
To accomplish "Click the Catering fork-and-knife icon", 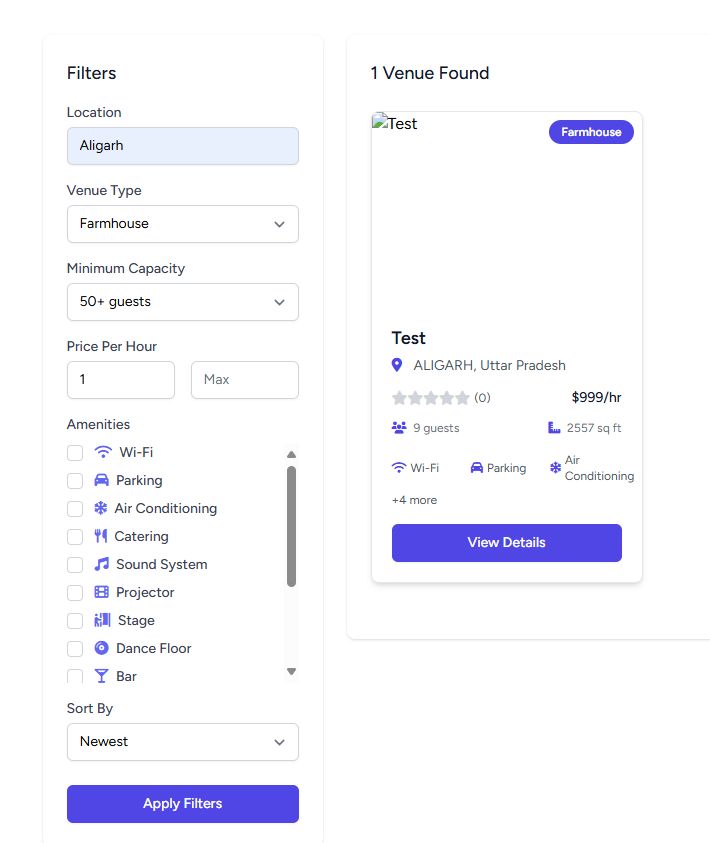I will coord(101,536).
